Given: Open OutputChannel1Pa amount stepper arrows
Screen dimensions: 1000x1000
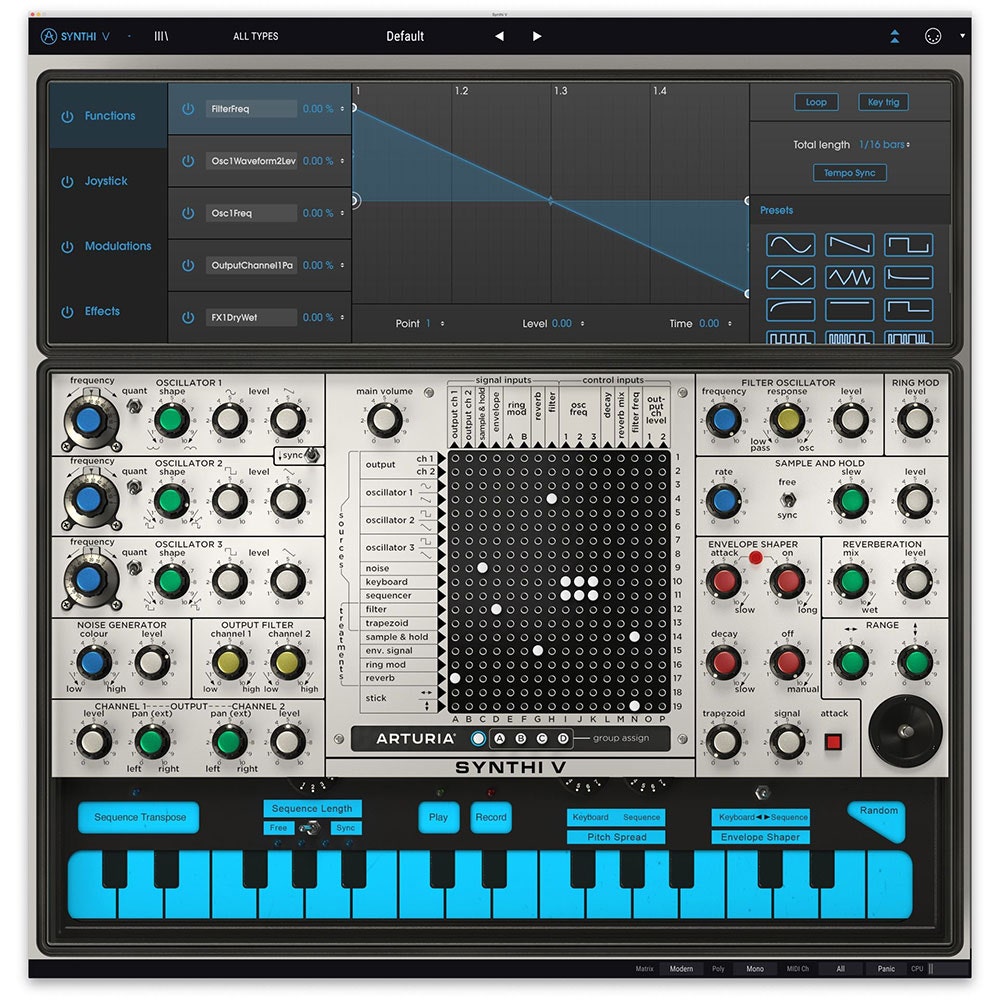Looking at the screenshot, I should pos(342,265).
